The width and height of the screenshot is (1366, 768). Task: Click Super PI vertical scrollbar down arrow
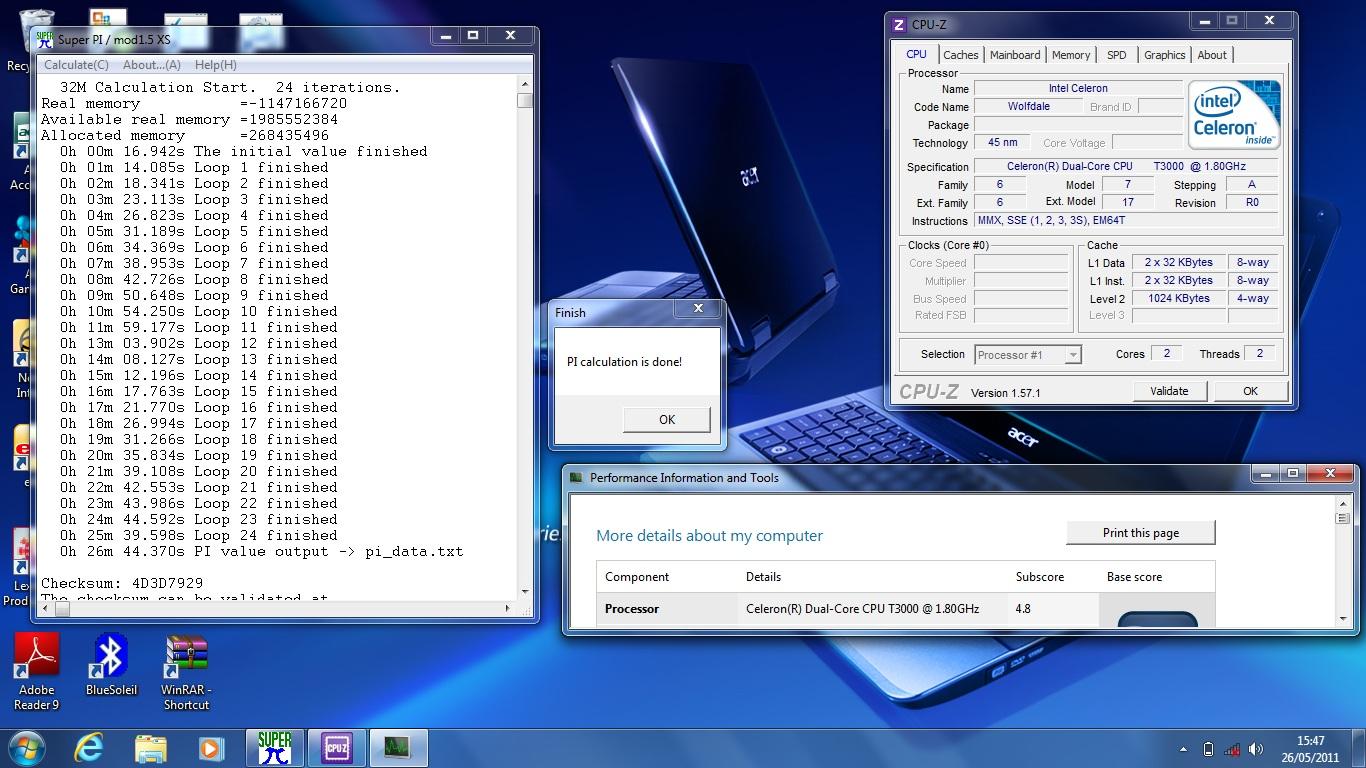point(525,592)
